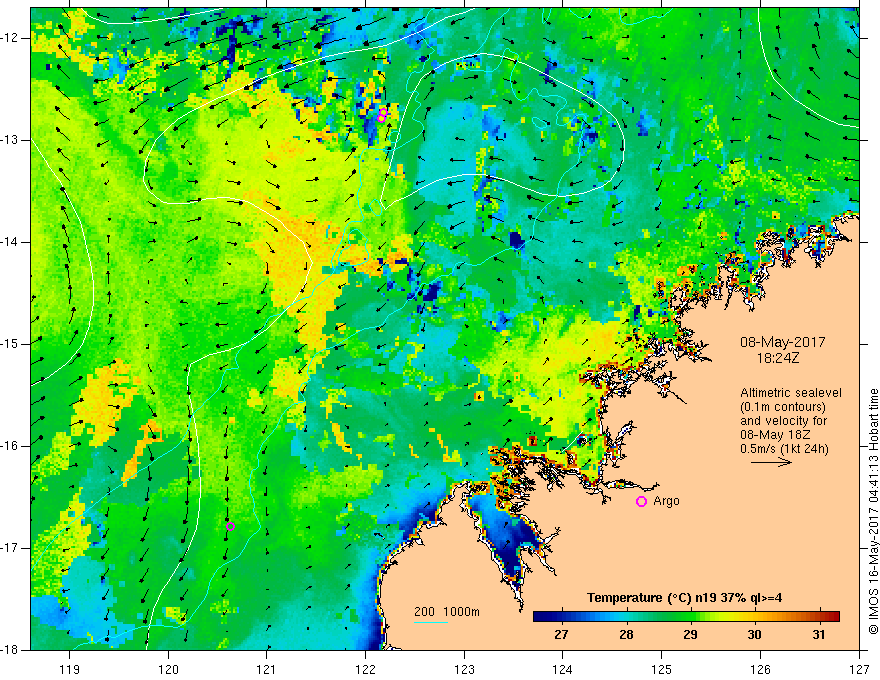Click the 'Argo' legend label
The height and width of the screenshot is (680, 880).
coord(666,501)
